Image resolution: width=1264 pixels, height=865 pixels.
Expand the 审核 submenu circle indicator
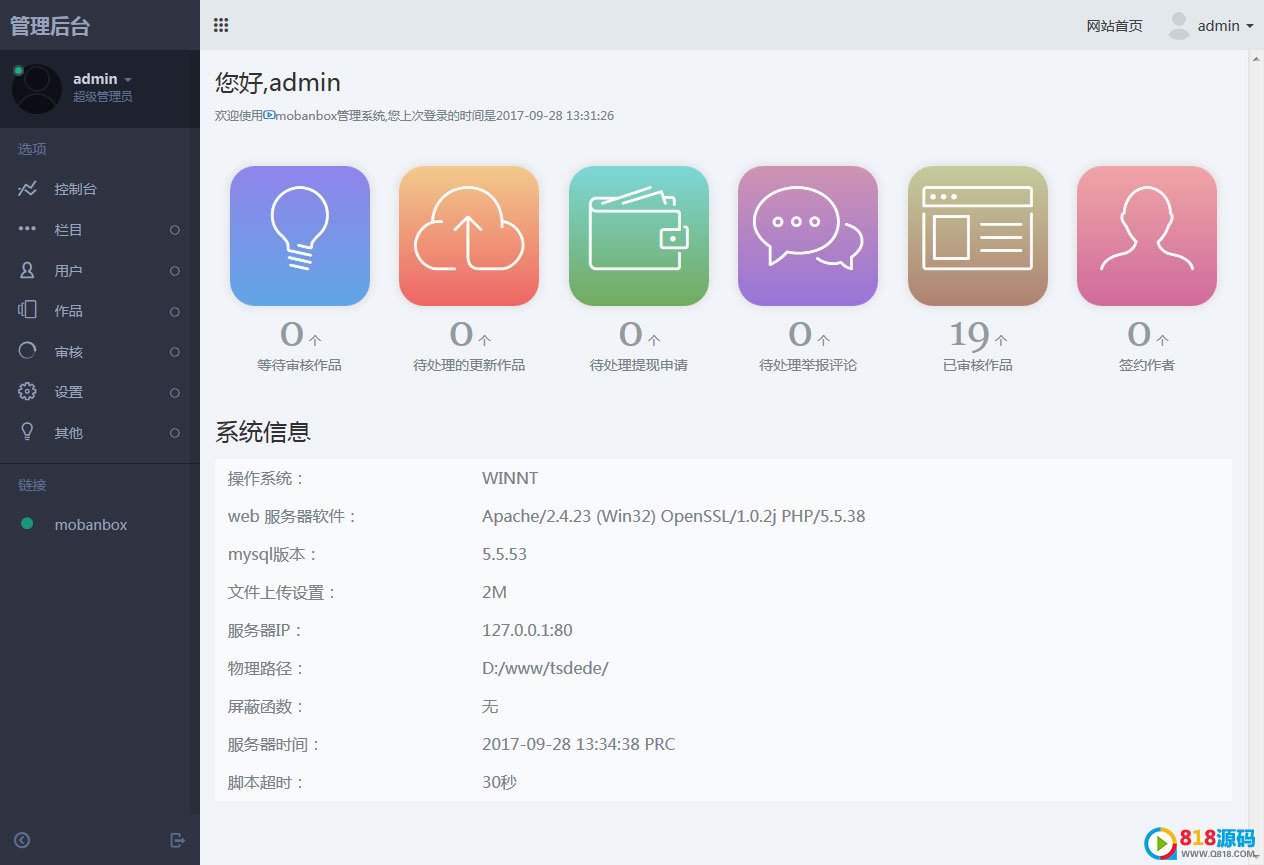175,352
